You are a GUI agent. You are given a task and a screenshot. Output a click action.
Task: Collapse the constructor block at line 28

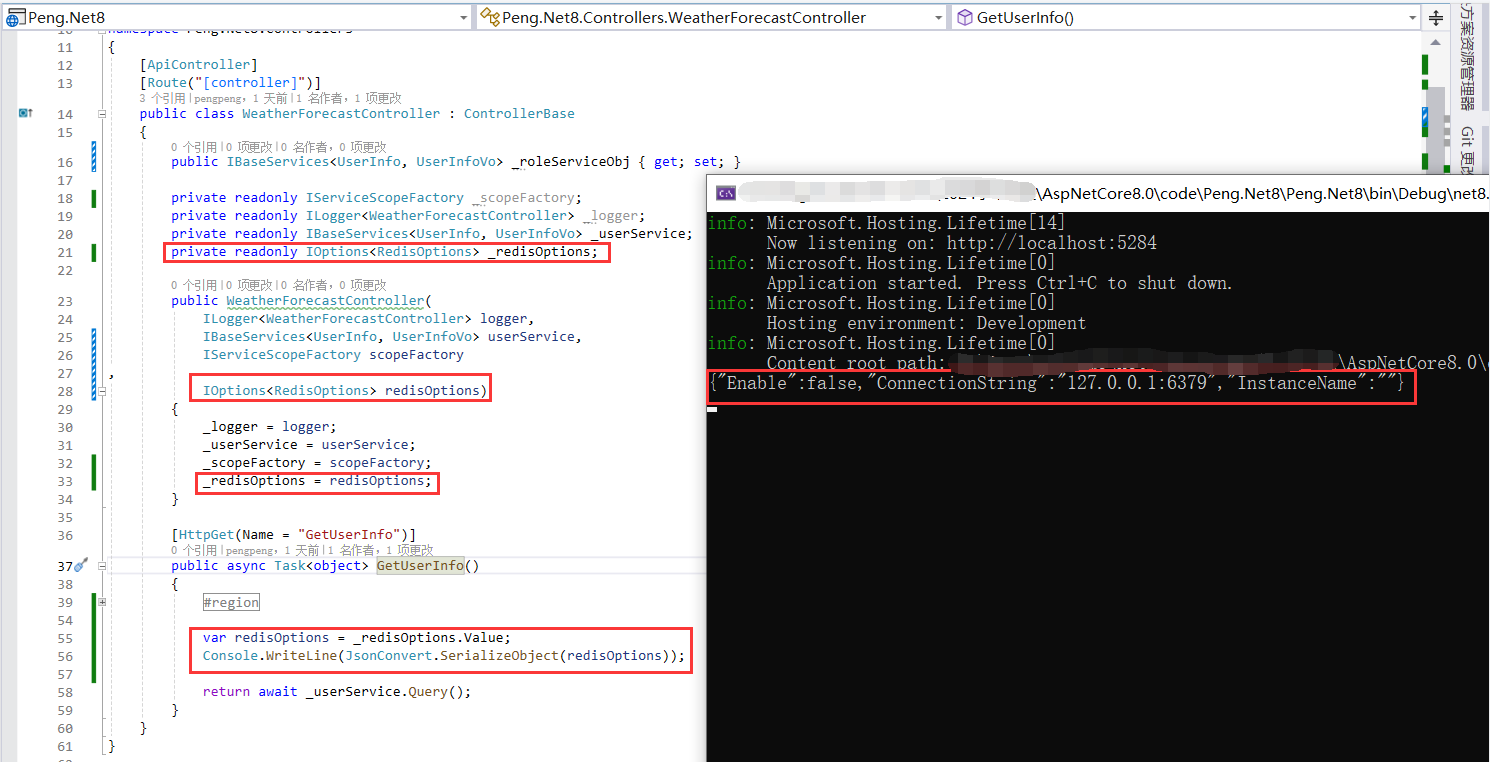(102, 391)
